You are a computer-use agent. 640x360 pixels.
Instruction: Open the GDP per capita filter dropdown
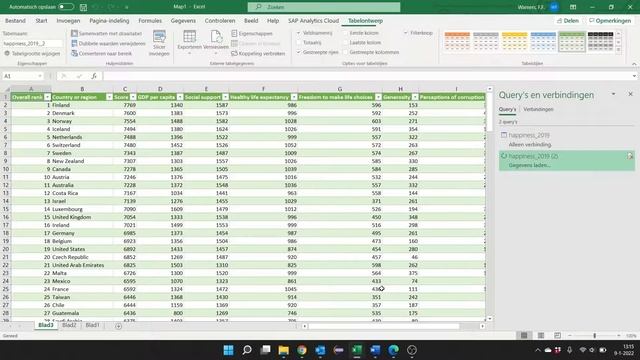180,97
